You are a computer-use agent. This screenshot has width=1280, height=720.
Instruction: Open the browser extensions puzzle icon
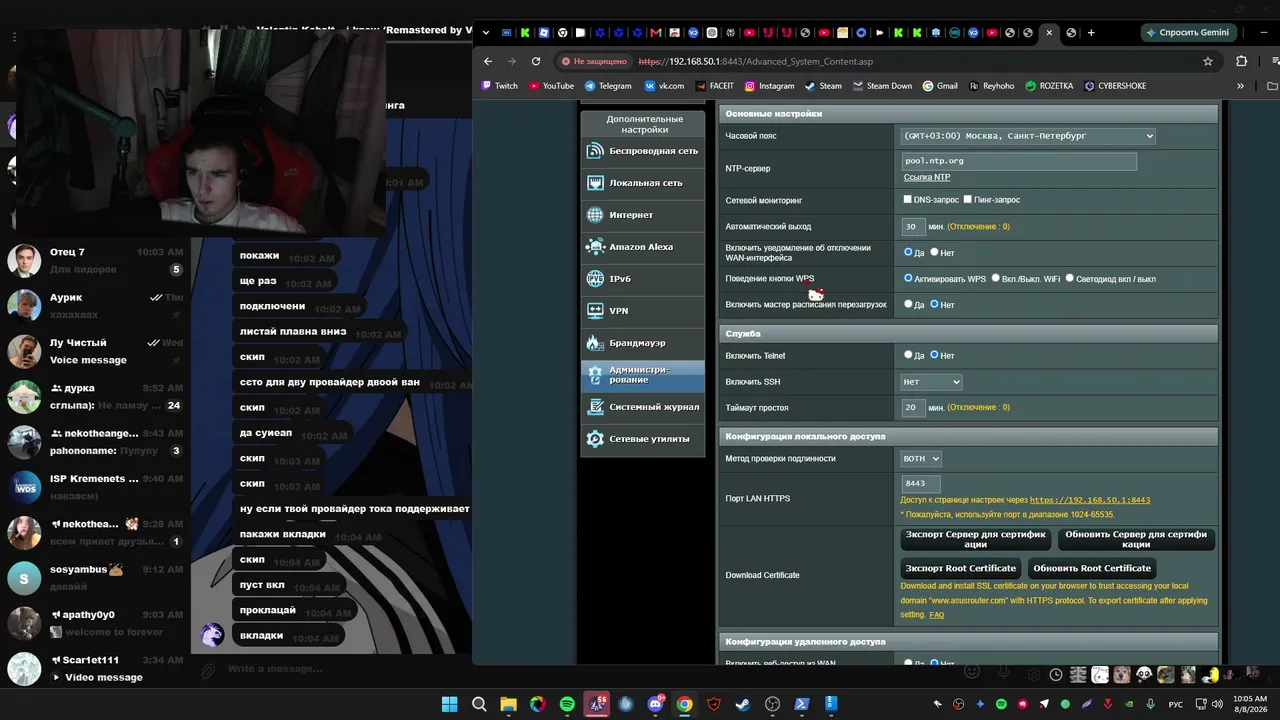[1242, 61]
